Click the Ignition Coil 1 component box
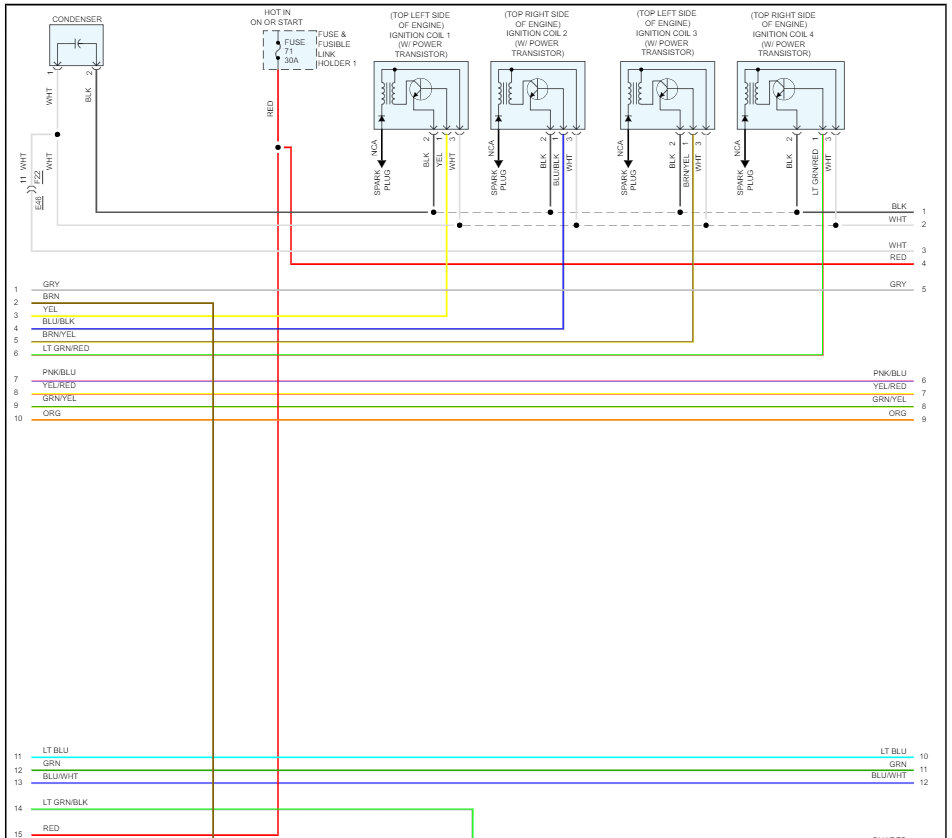 (421, 95)
